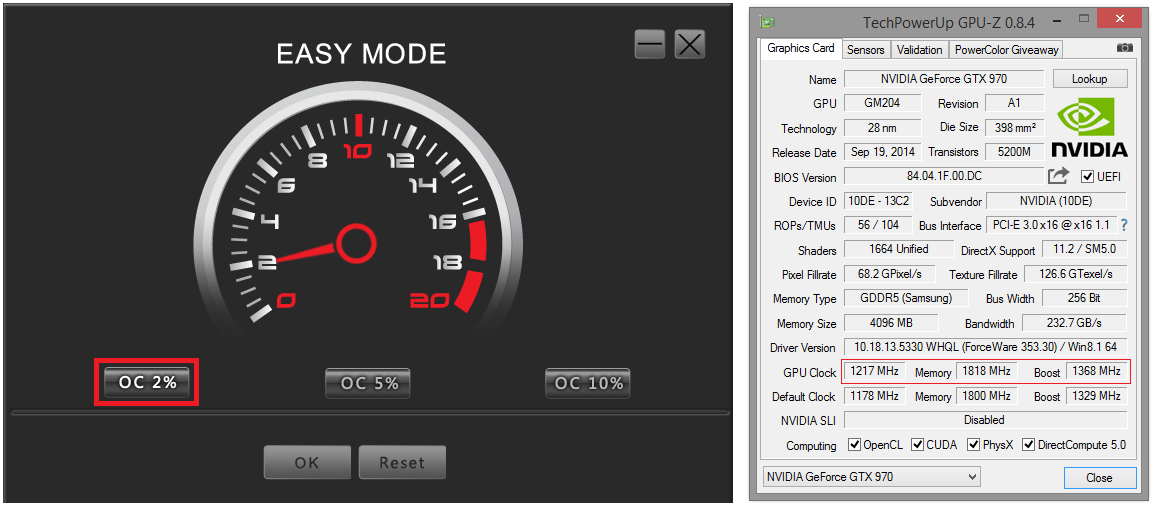Click the Revision value A1

[x=1014, y=103]
